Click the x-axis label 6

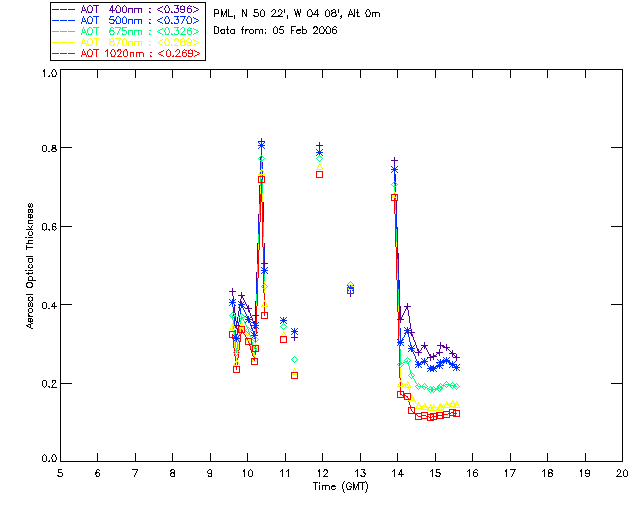pyautogui.click(x=98, y=473)
